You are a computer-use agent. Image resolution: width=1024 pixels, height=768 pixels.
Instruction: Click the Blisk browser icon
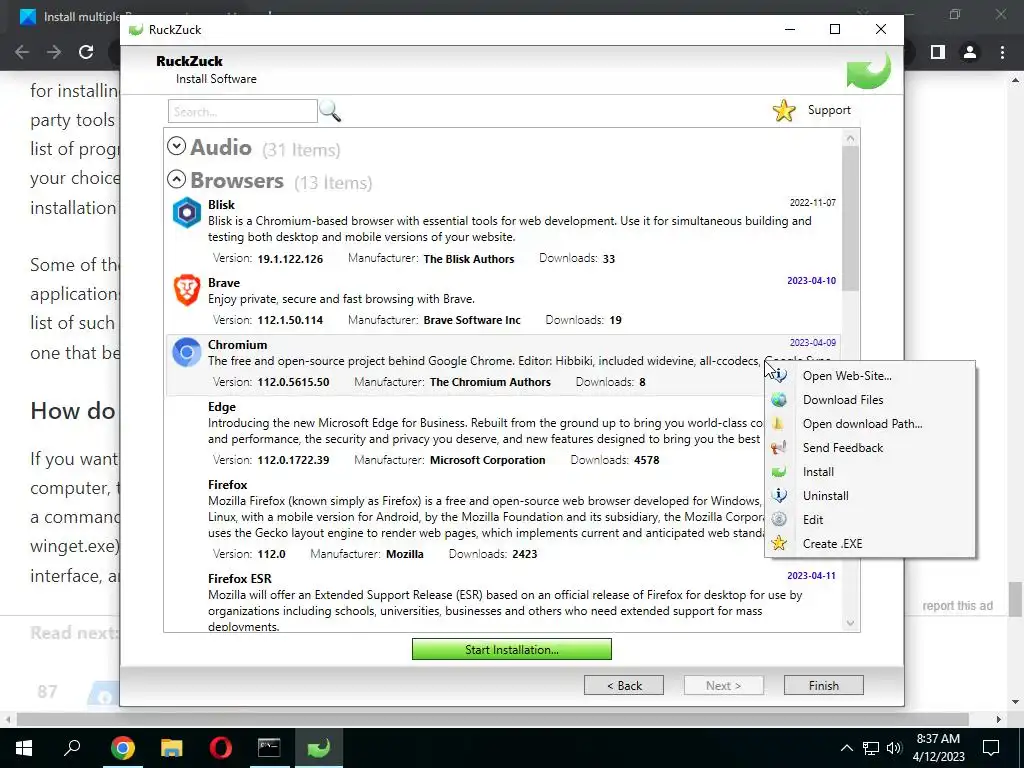coord(187,212)
